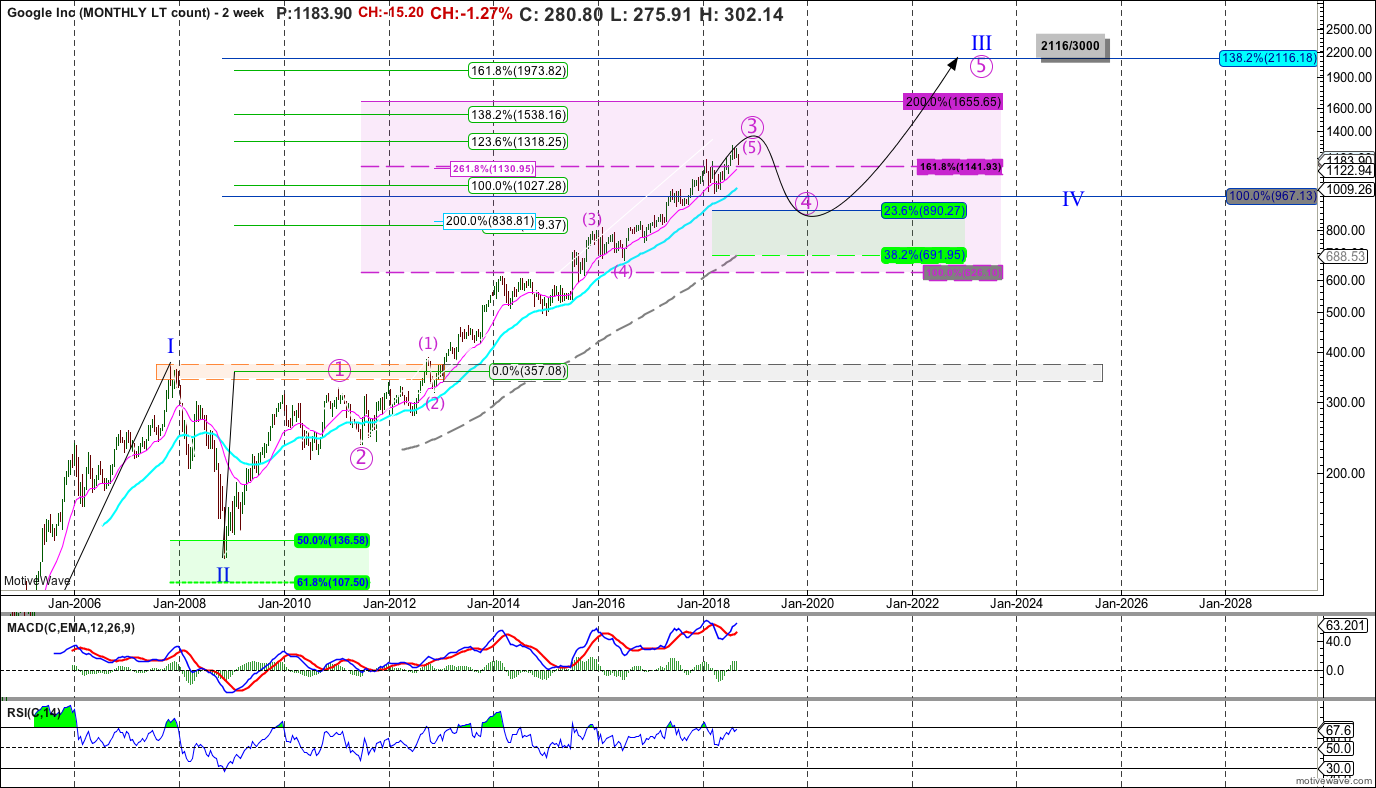Select the P:1183.90 price readout
This screenshot has height=788, width=1376.
(313, 14)
